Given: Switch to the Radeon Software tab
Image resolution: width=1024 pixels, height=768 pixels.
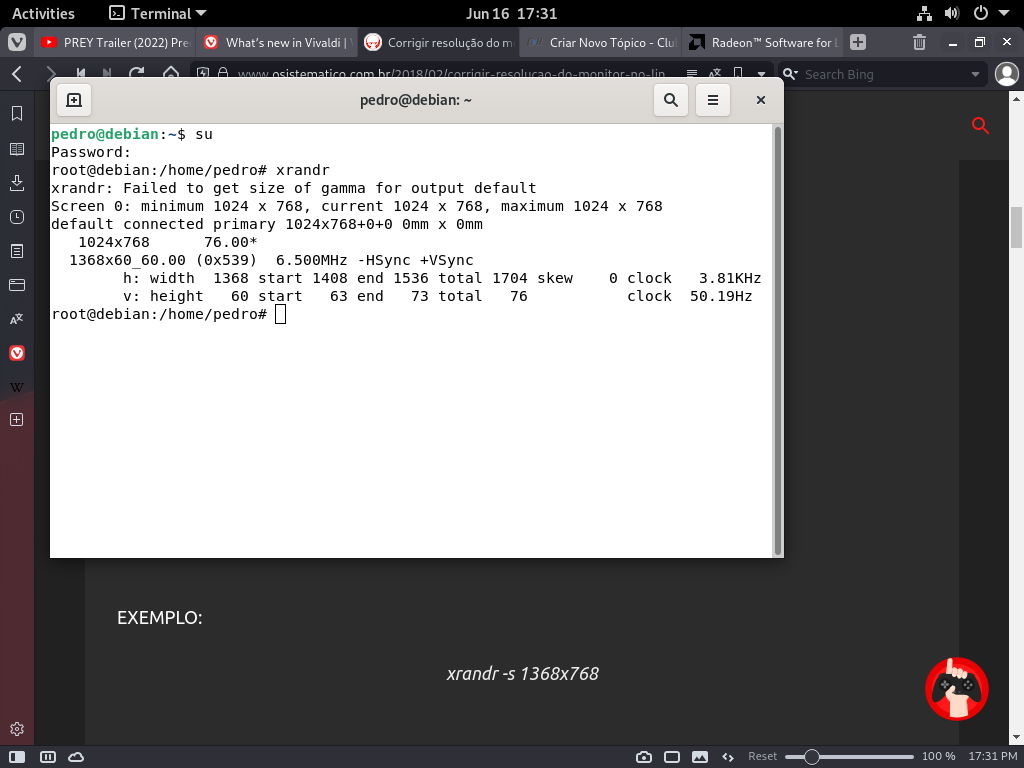Looking at the screenshot, I should (x=763, y=42).
